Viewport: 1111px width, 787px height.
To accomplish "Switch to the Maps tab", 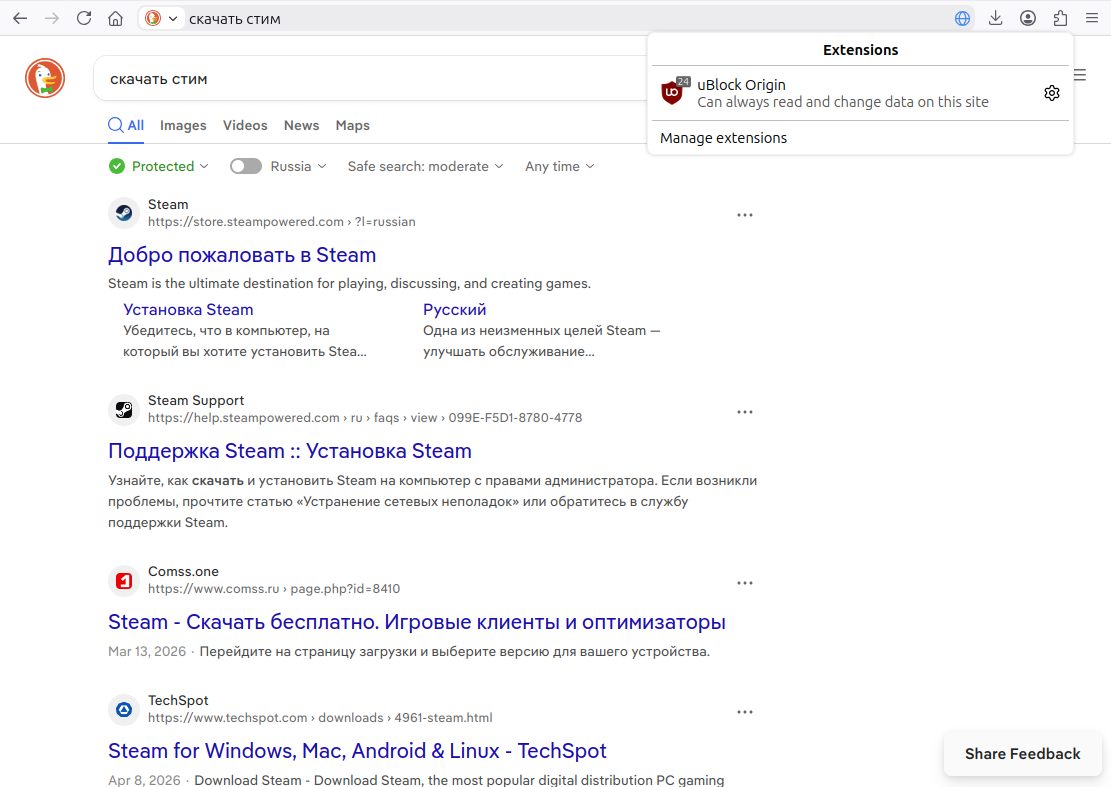I will coord(352,125).
